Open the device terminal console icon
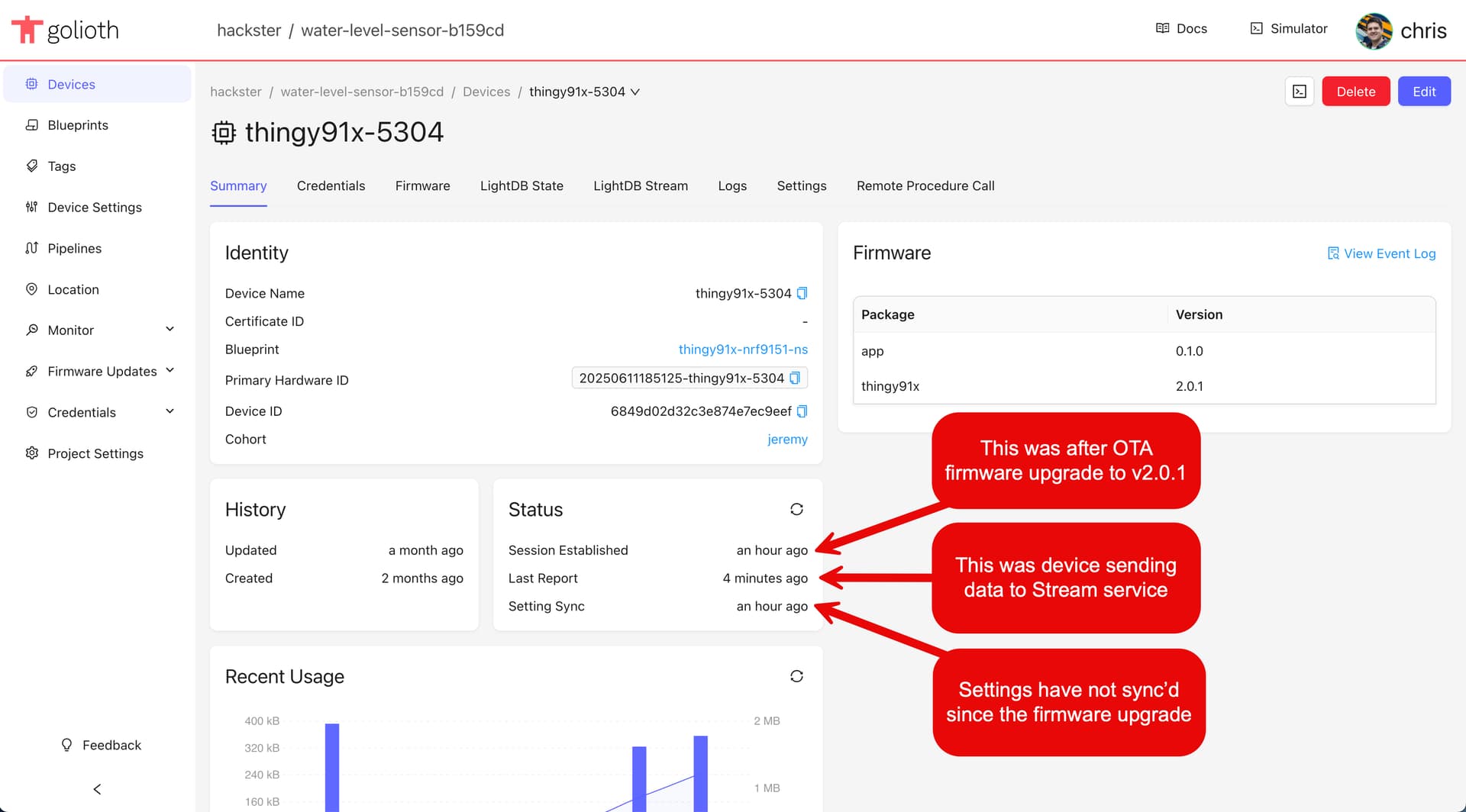The width and height of the screenshot is (1466, 812). (1299, 92)
